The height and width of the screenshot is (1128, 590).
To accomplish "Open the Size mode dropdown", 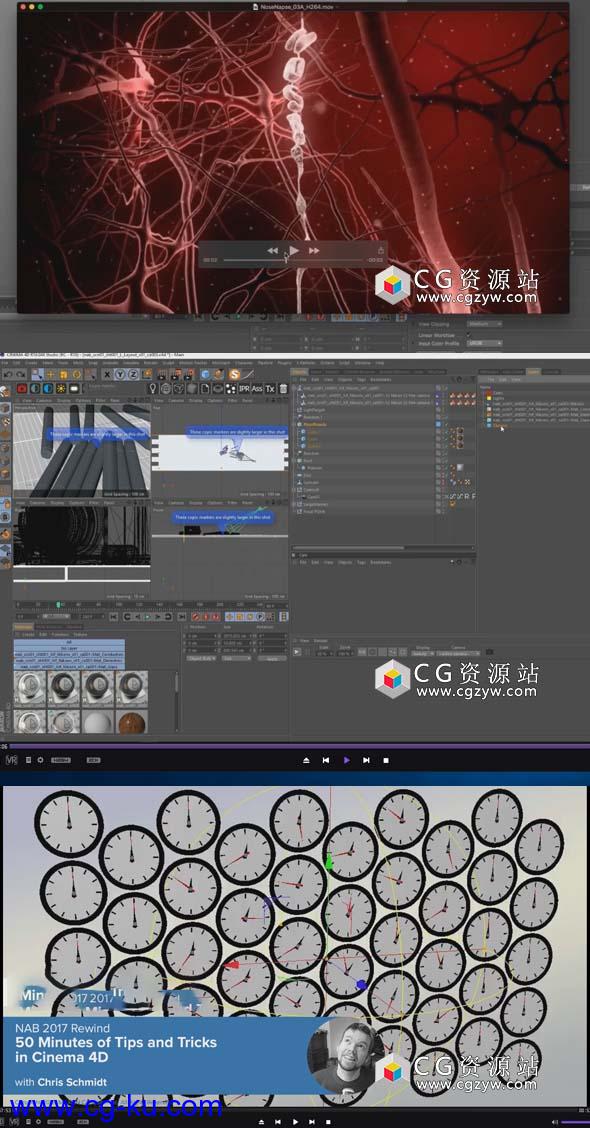I will coord(235,658).
